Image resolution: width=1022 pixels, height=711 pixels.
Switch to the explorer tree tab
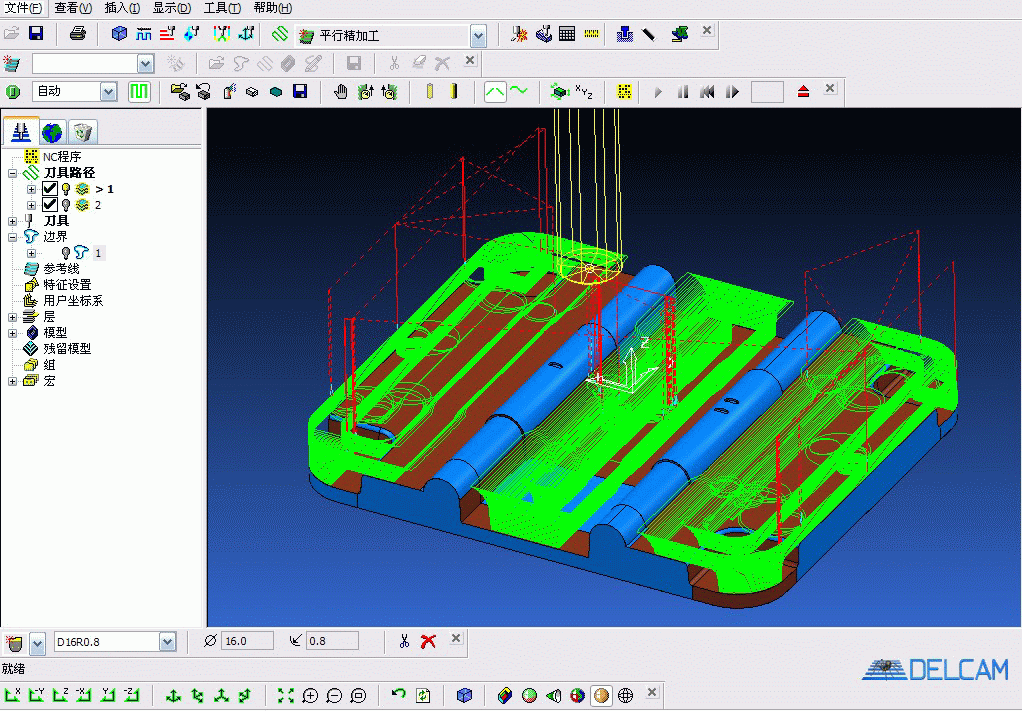21,132
